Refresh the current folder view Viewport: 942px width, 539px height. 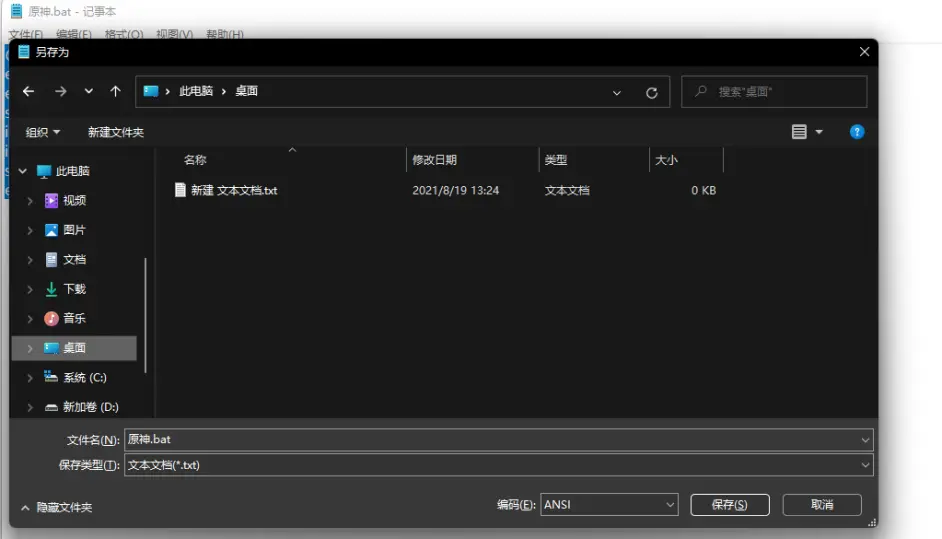[x=651, y=93]
